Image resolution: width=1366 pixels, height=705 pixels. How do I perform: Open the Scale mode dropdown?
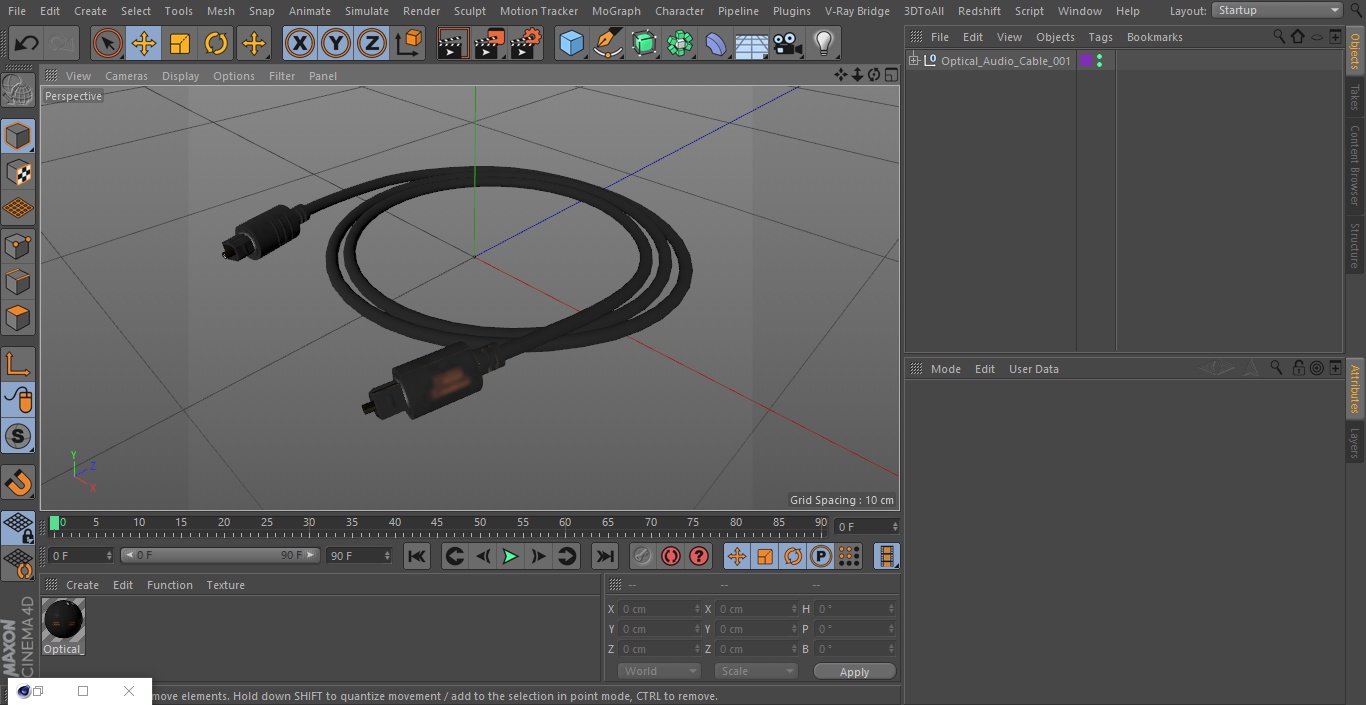pyautogui.click(x=756, y=671)
